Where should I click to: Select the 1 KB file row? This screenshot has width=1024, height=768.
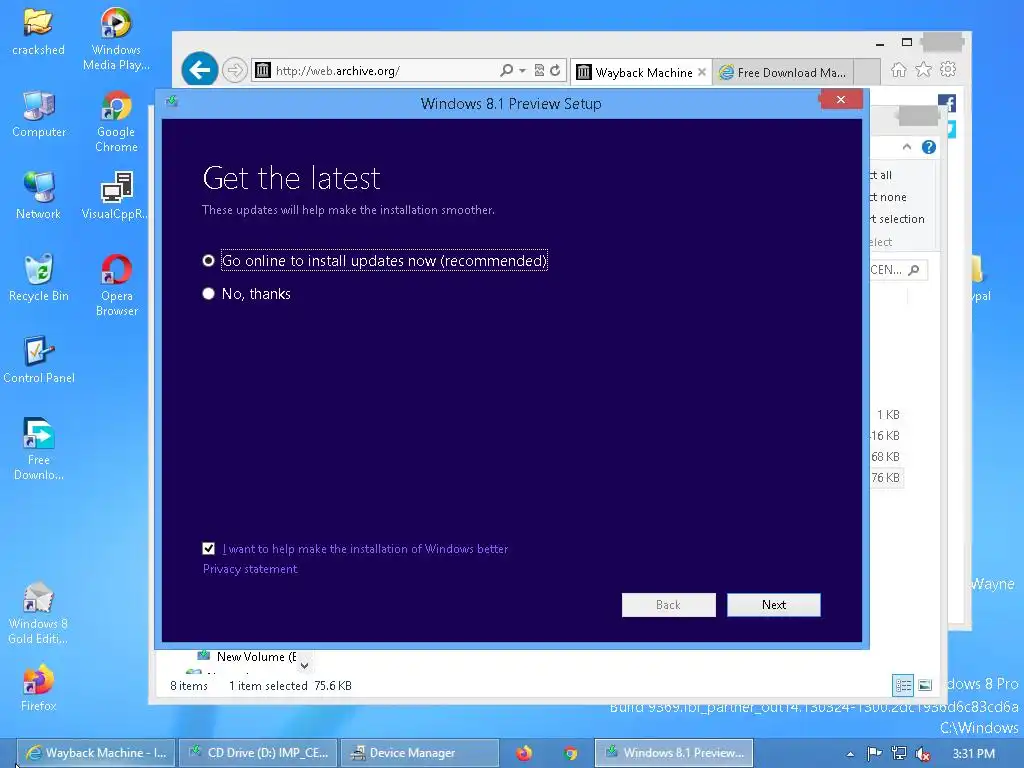pyautogui.click(x=886, y=415)
